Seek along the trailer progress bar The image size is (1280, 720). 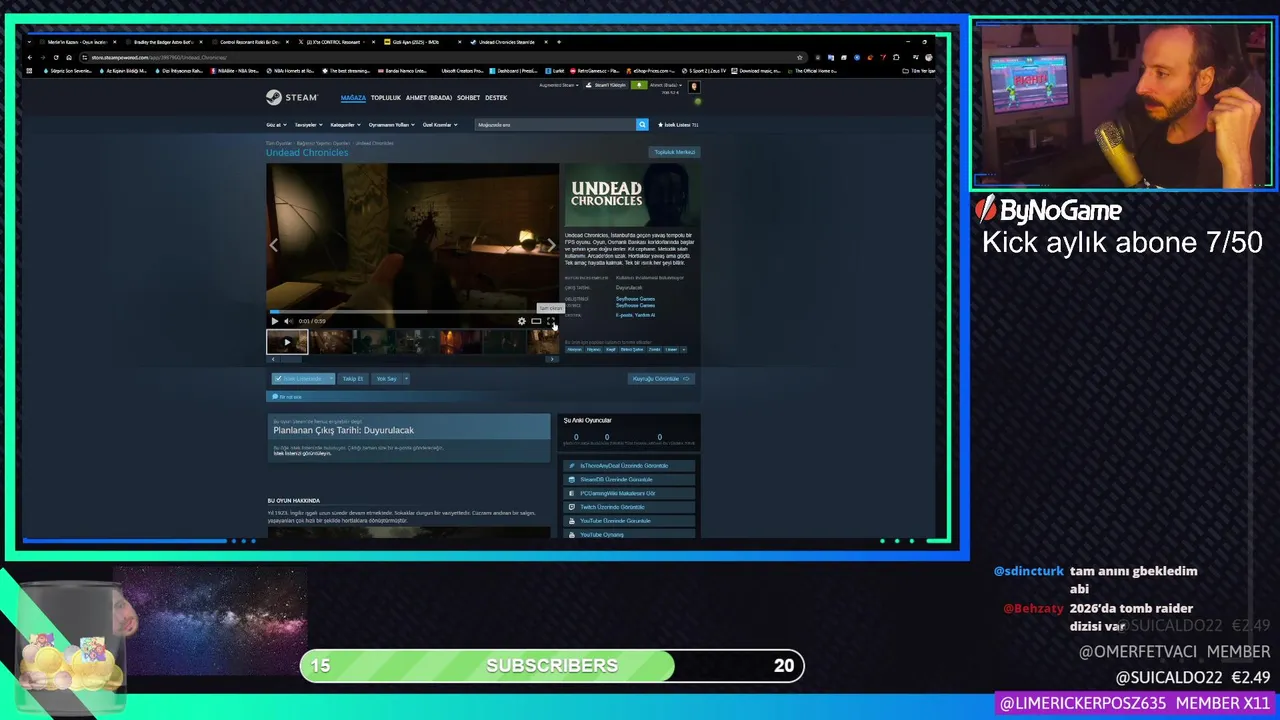(412, 312)
